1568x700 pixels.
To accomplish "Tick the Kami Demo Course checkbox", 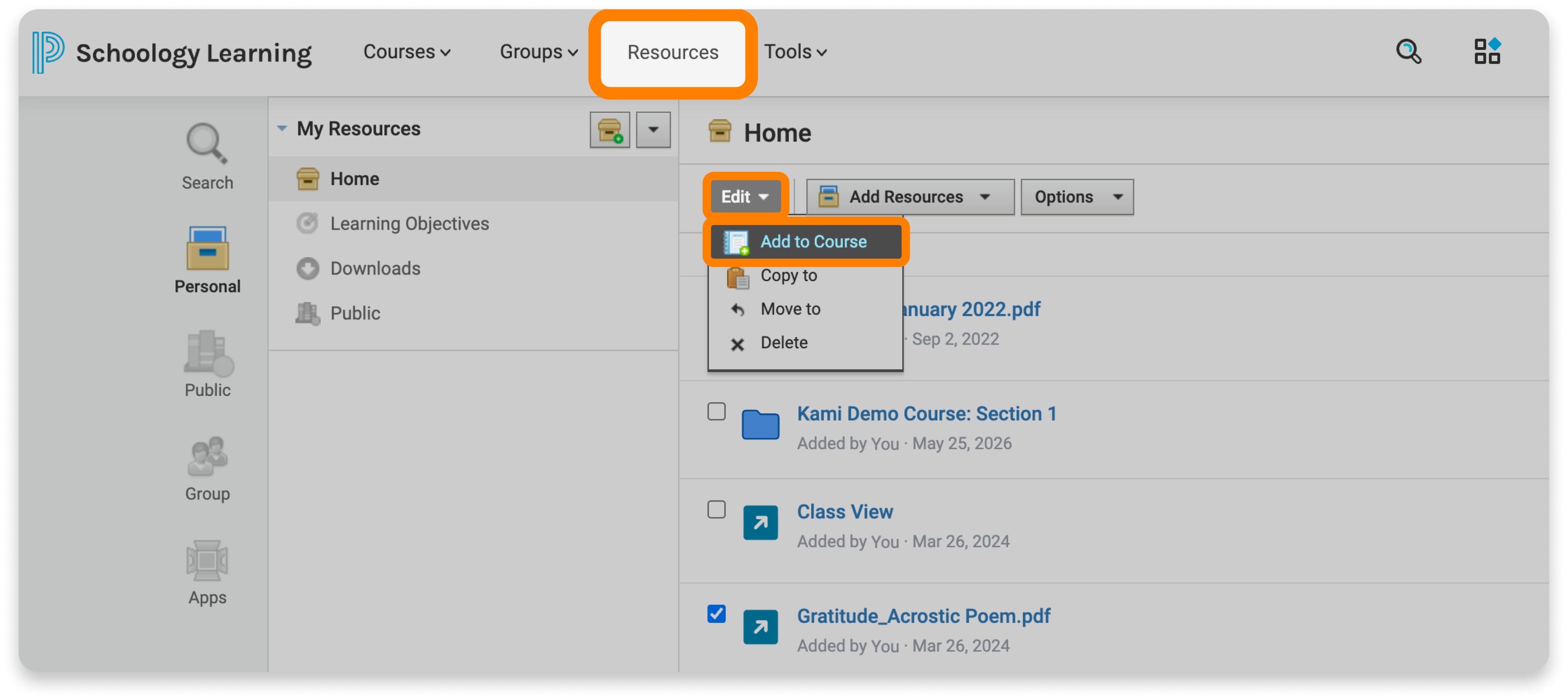I will pyautogui.click(x=716, y=412).
